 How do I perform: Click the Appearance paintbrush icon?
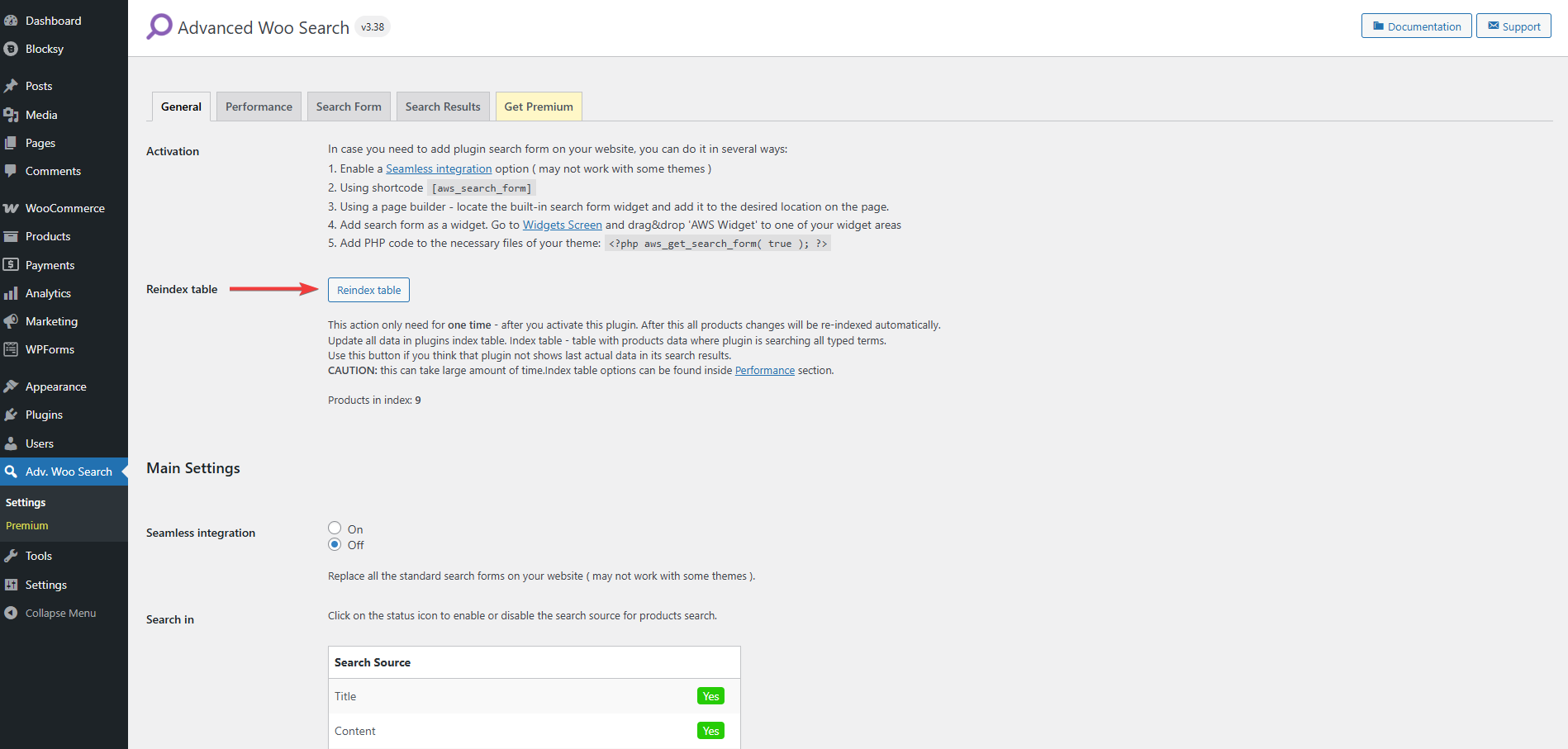point(11,386)
